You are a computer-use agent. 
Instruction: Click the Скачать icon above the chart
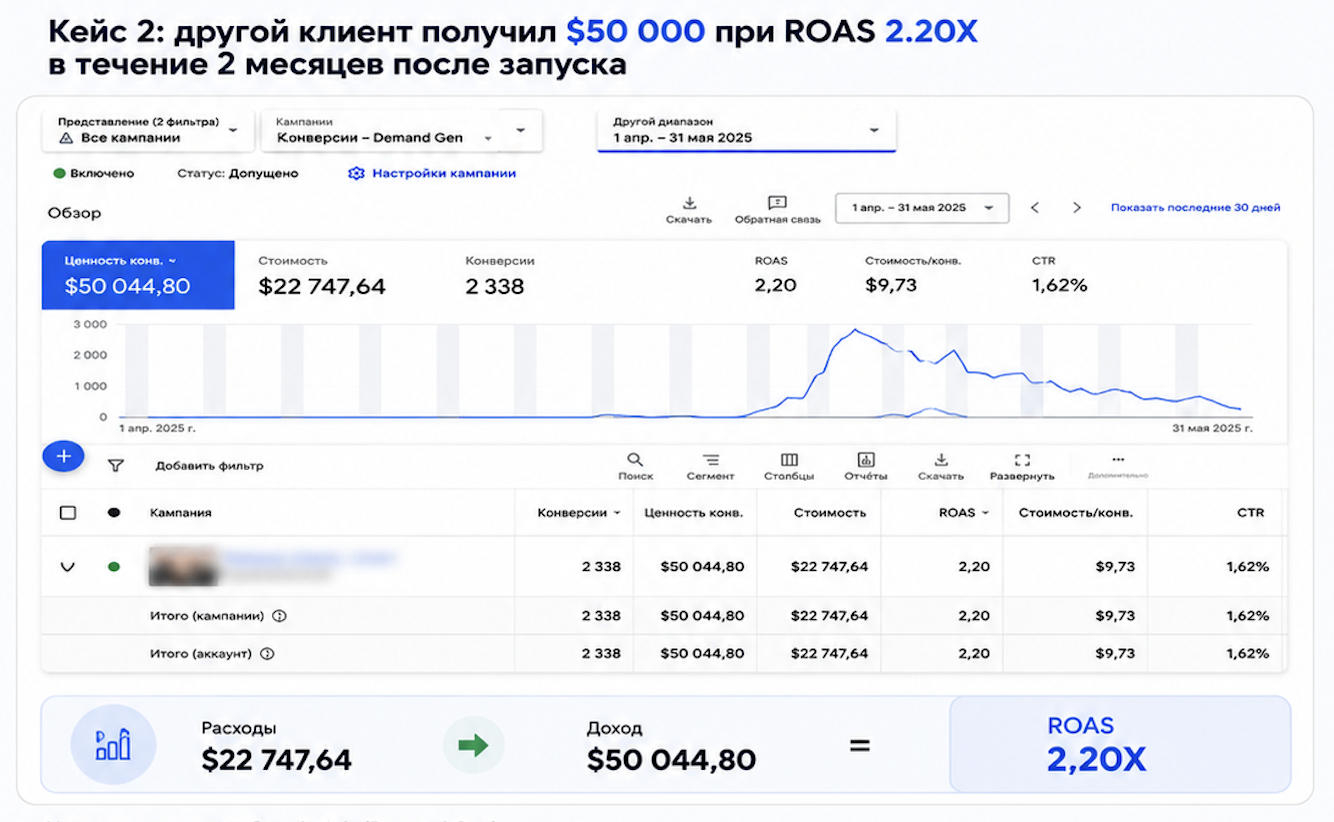coord(689,210)
